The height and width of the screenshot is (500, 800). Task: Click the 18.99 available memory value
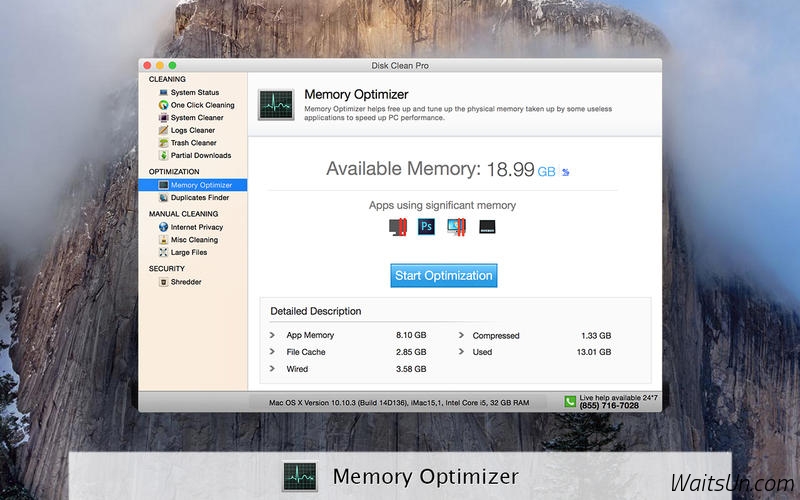pos(511,169)
